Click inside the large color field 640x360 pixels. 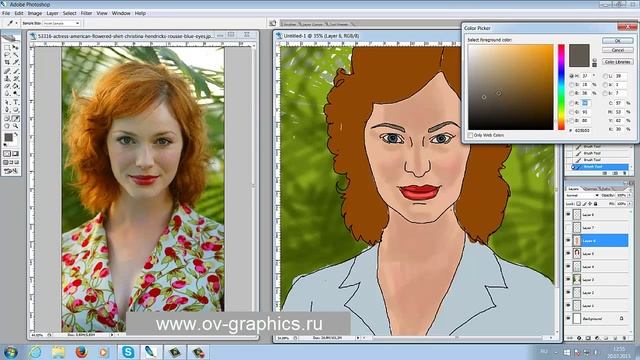(x=511, y=87)
